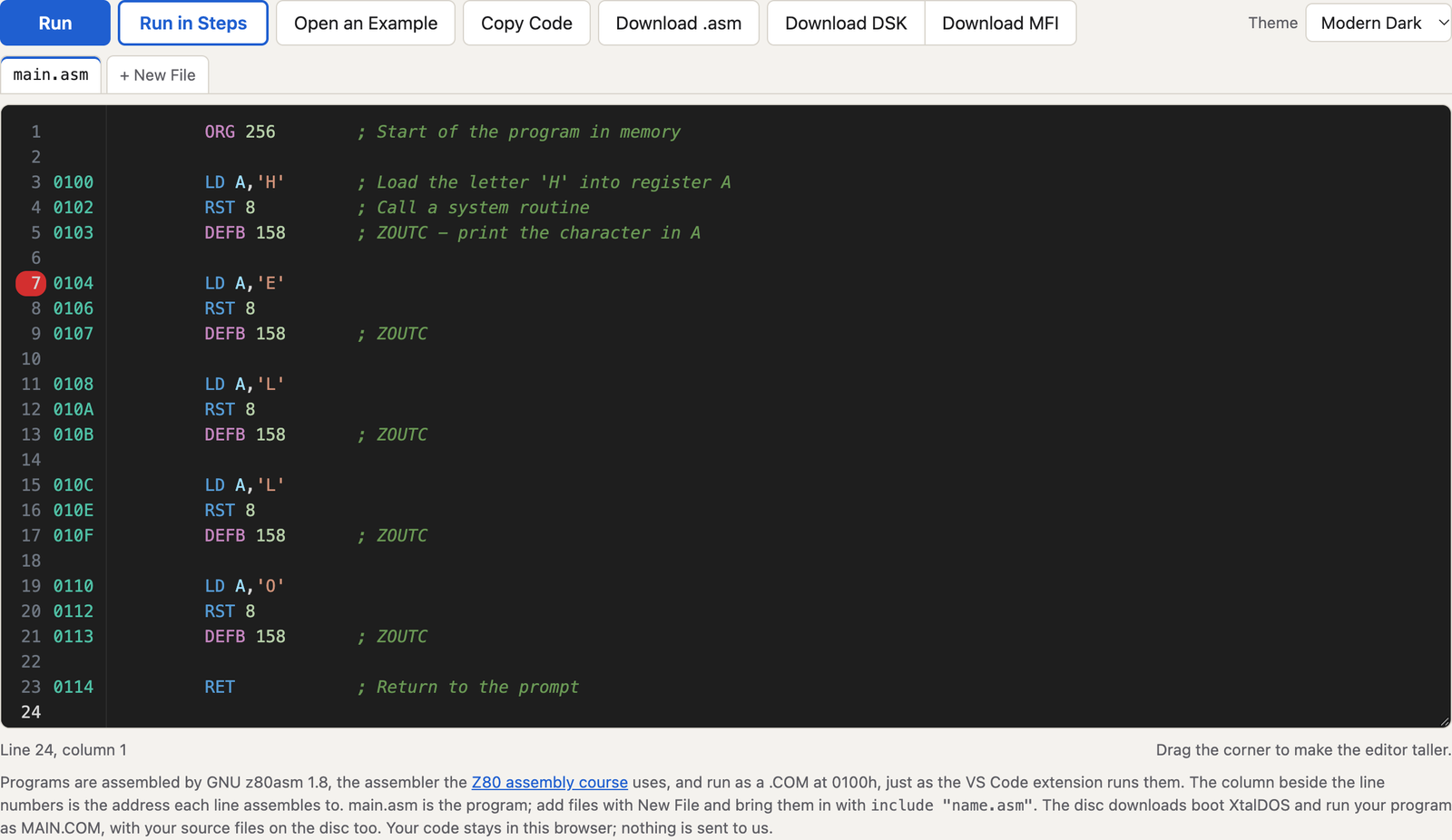The height and width of the screenshot is (840, 1452).
Task: Click the 'Call a system routine' comment
Action: pyautogui.click(x=473, y=208)
